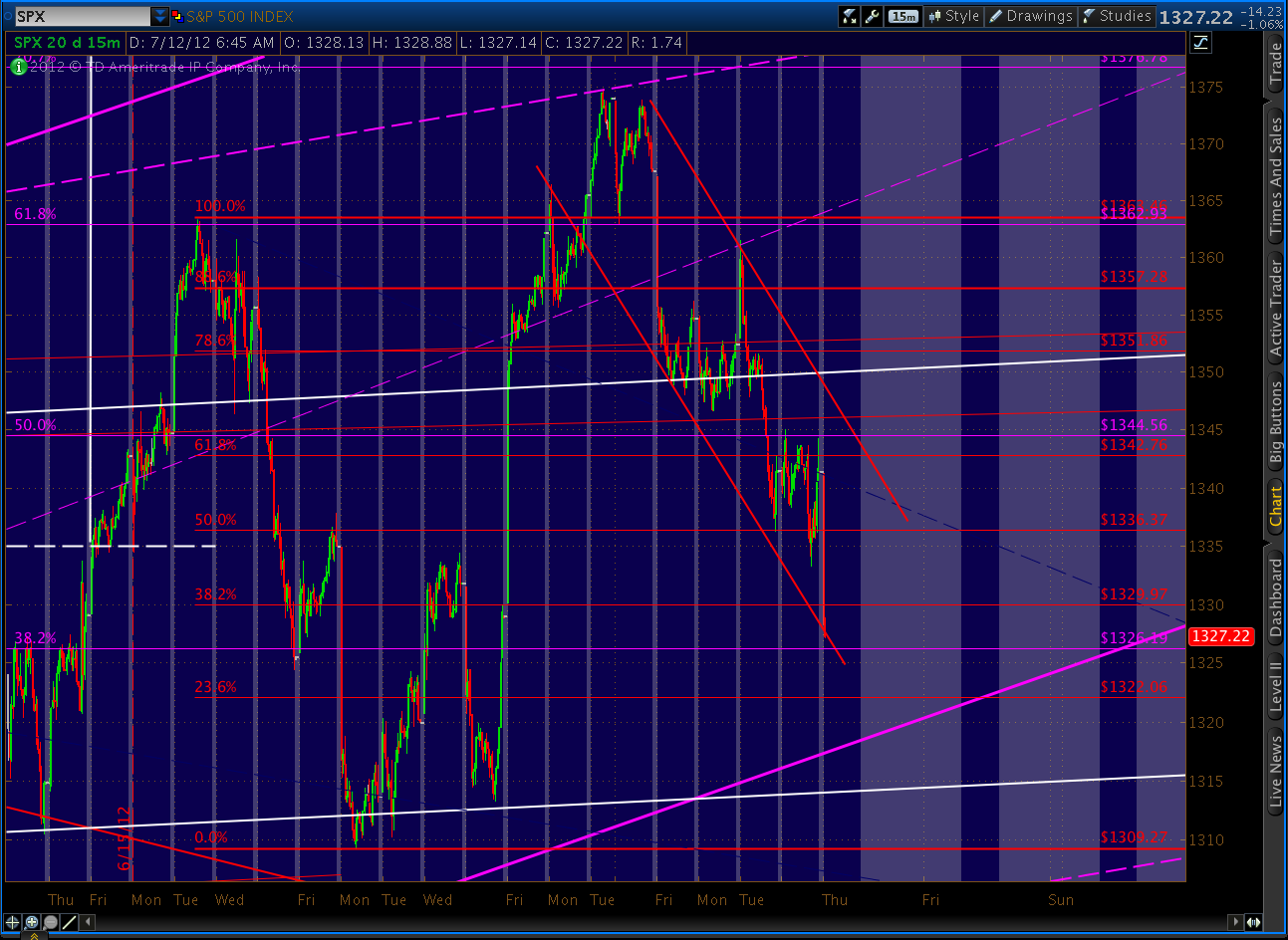Open the symbol selector dropdown arrow

pyautogui.click(x=160, y=16)
